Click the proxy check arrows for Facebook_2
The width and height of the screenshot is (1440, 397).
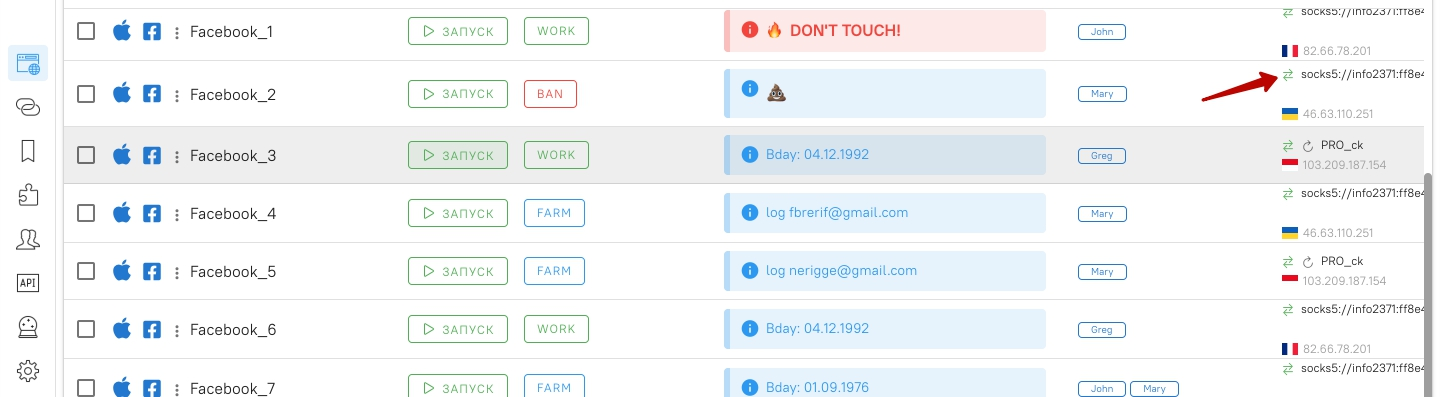(1288, 75)
